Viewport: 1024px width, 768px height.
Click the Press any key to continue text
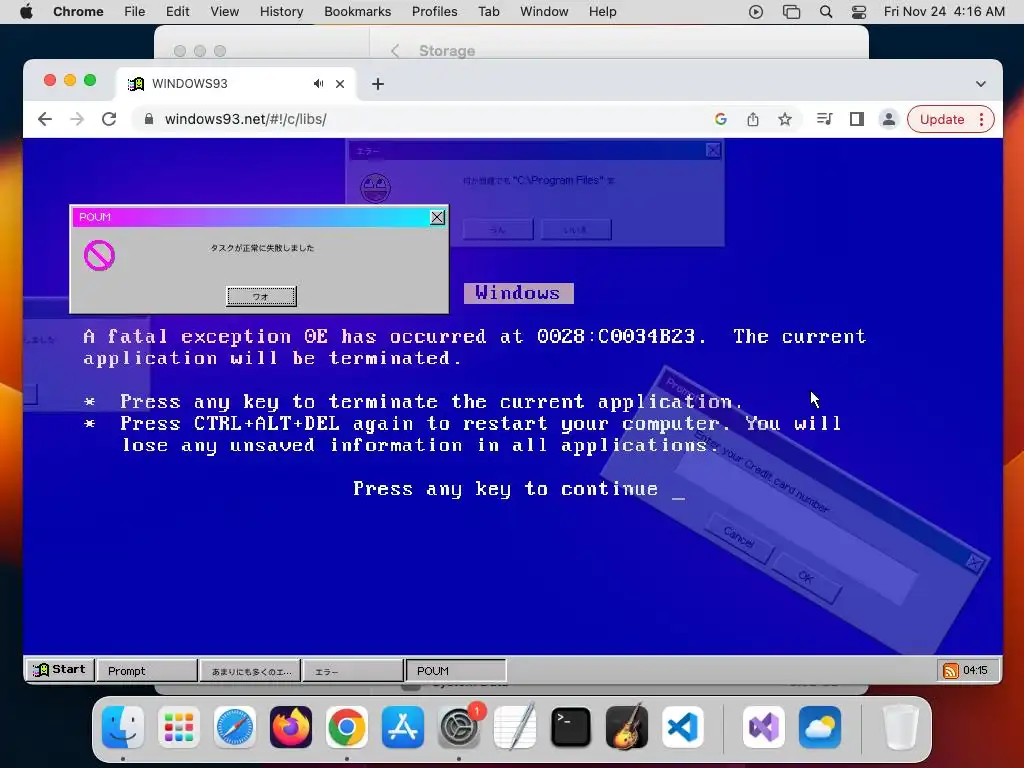coord(505,488)
